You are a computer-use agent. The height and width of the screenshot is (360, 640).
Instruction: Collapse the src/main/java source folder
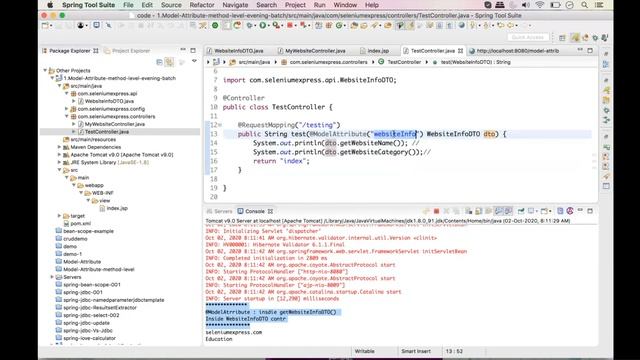point(60,86)
